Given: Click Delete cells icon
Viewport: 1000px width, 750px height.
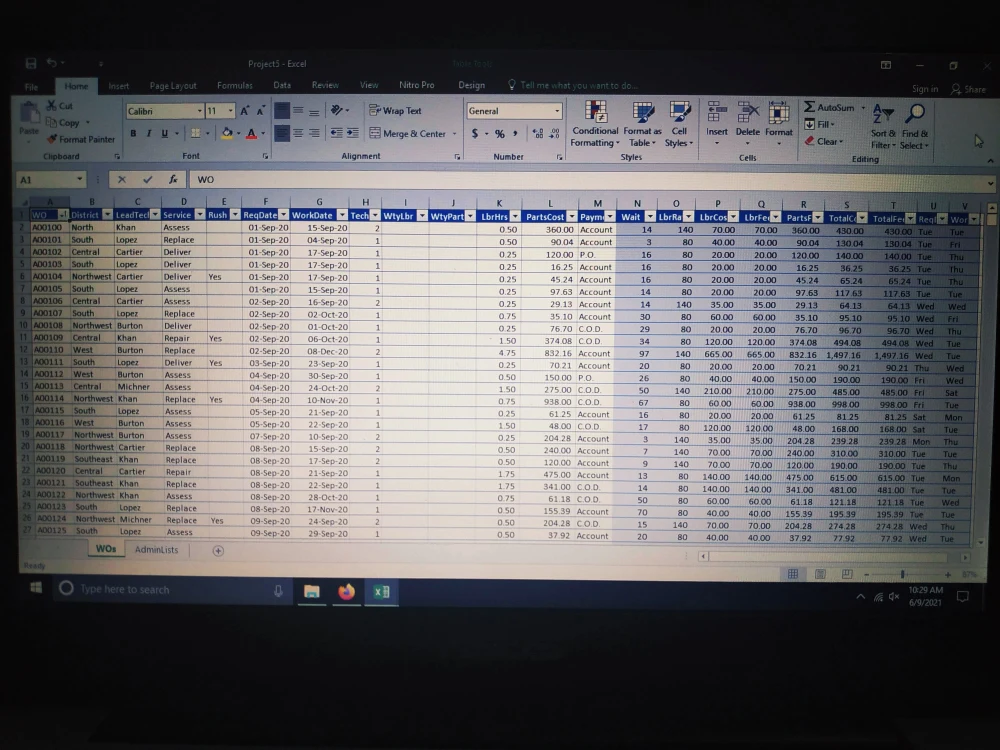Looking at the screenshot, I should (747, 112).
